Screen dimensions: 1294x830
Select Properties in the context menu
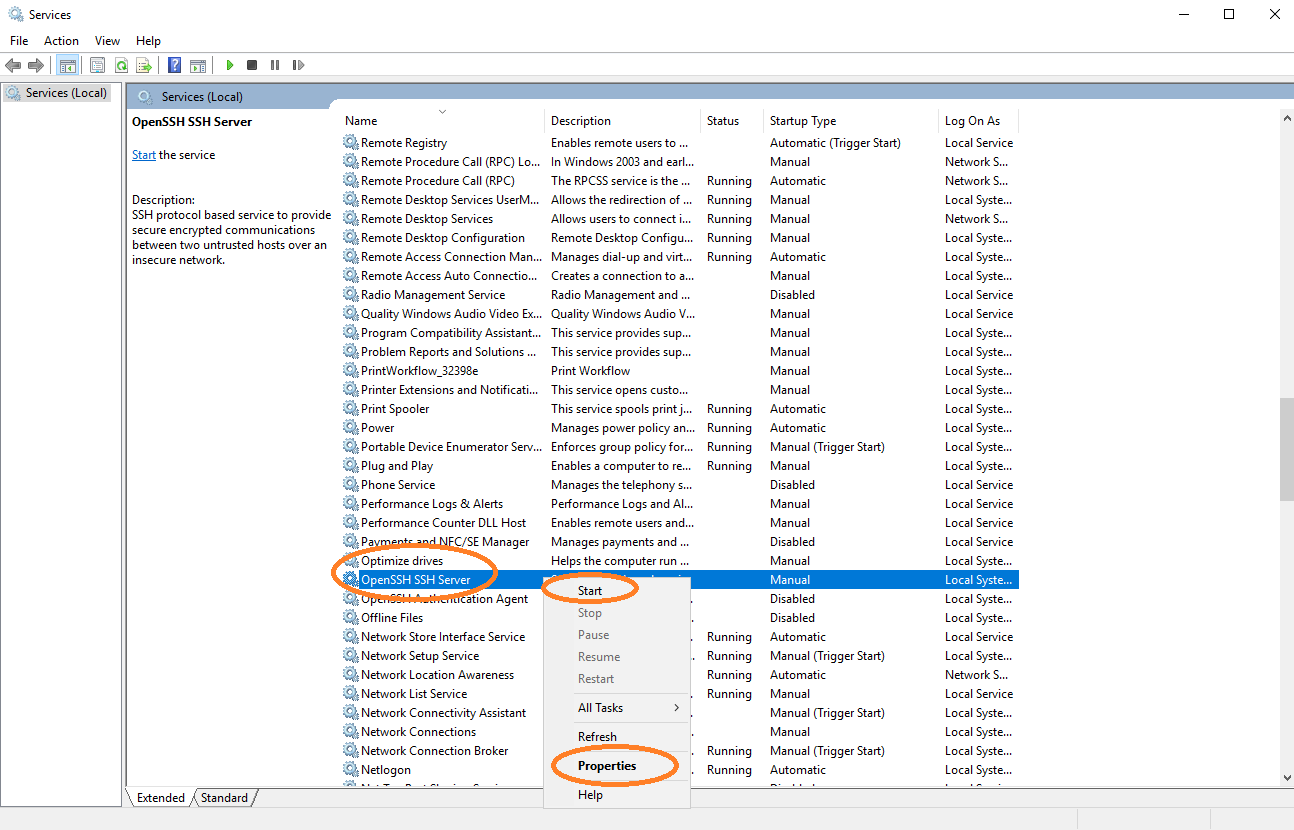(x=607, y=766)
